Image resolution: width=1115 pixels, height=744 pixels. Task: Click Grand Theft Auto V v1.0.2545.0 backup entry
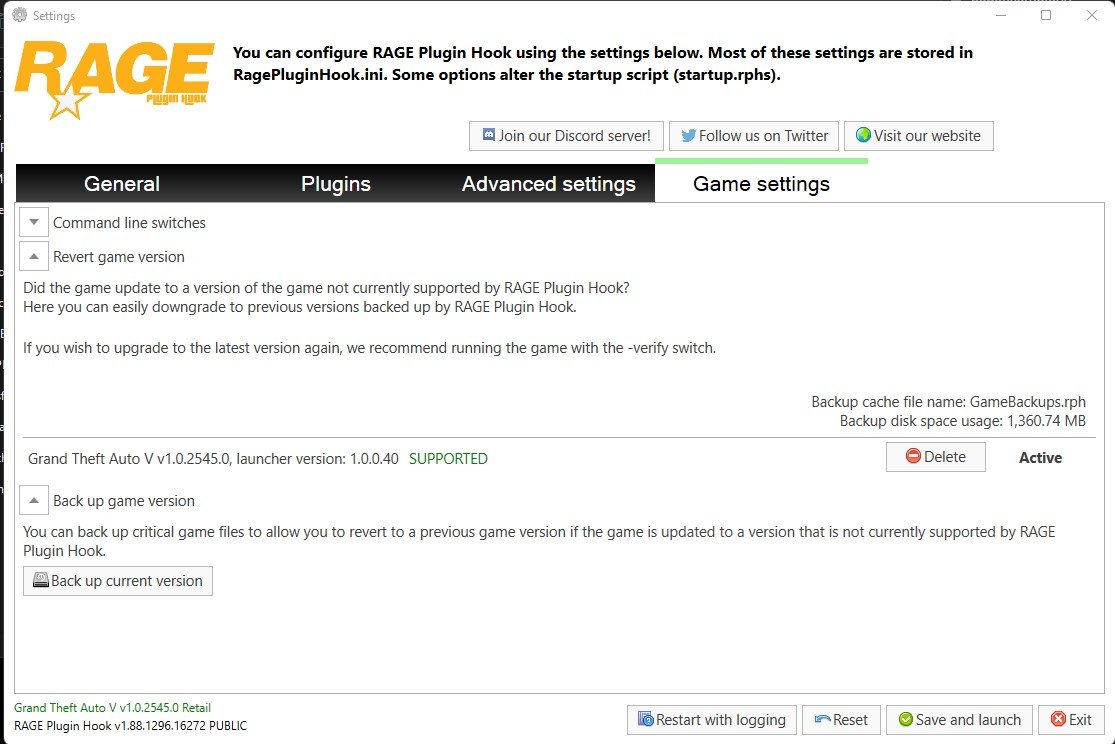point(213,459)
